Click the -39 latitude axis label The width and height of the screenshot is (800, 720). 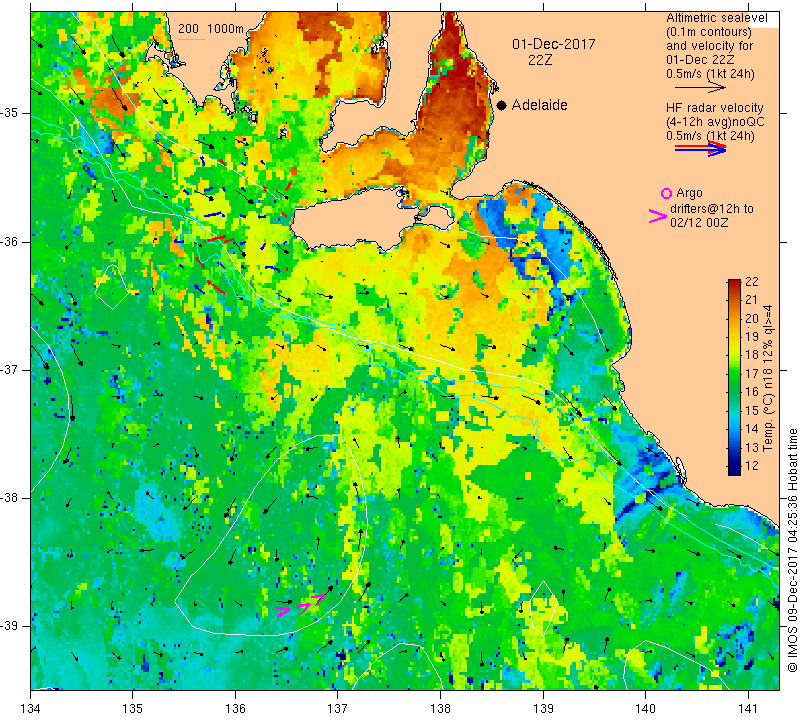tap(10, 626)
